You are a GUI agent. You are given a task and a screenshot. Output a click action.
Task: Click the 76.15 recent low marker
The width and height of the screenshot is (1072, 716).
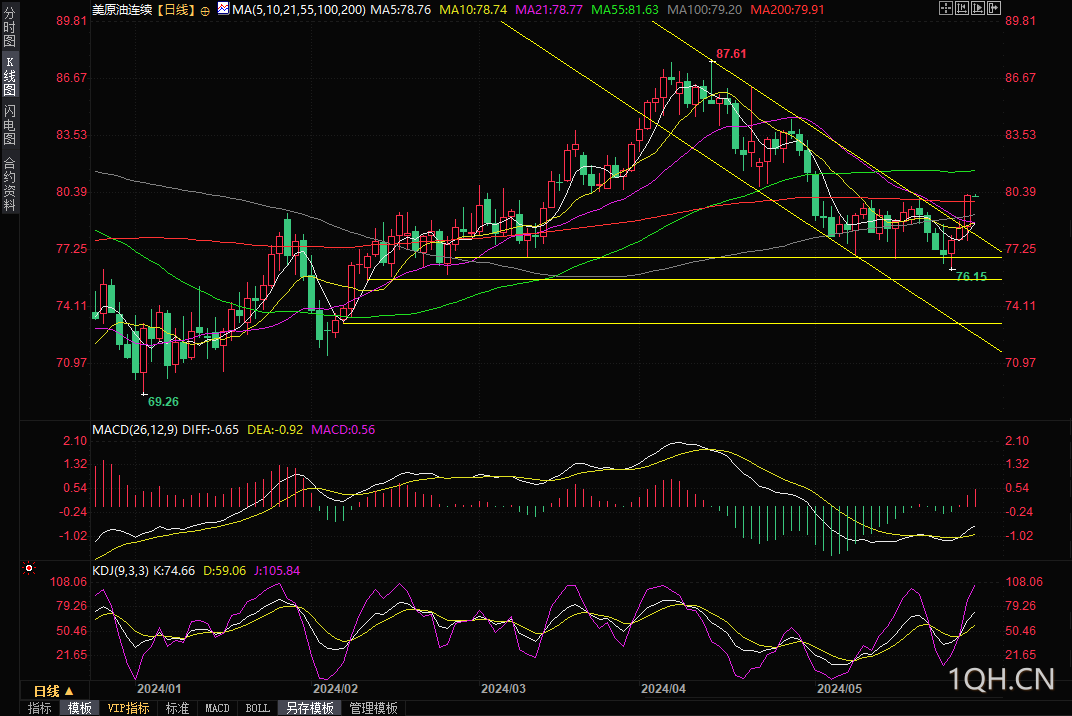tap(972, 276)
